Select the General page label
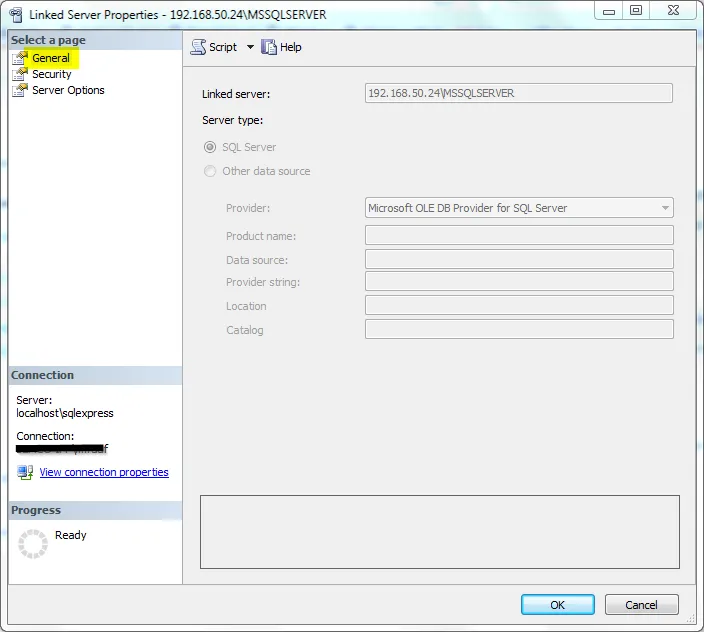 click(51, 58)
